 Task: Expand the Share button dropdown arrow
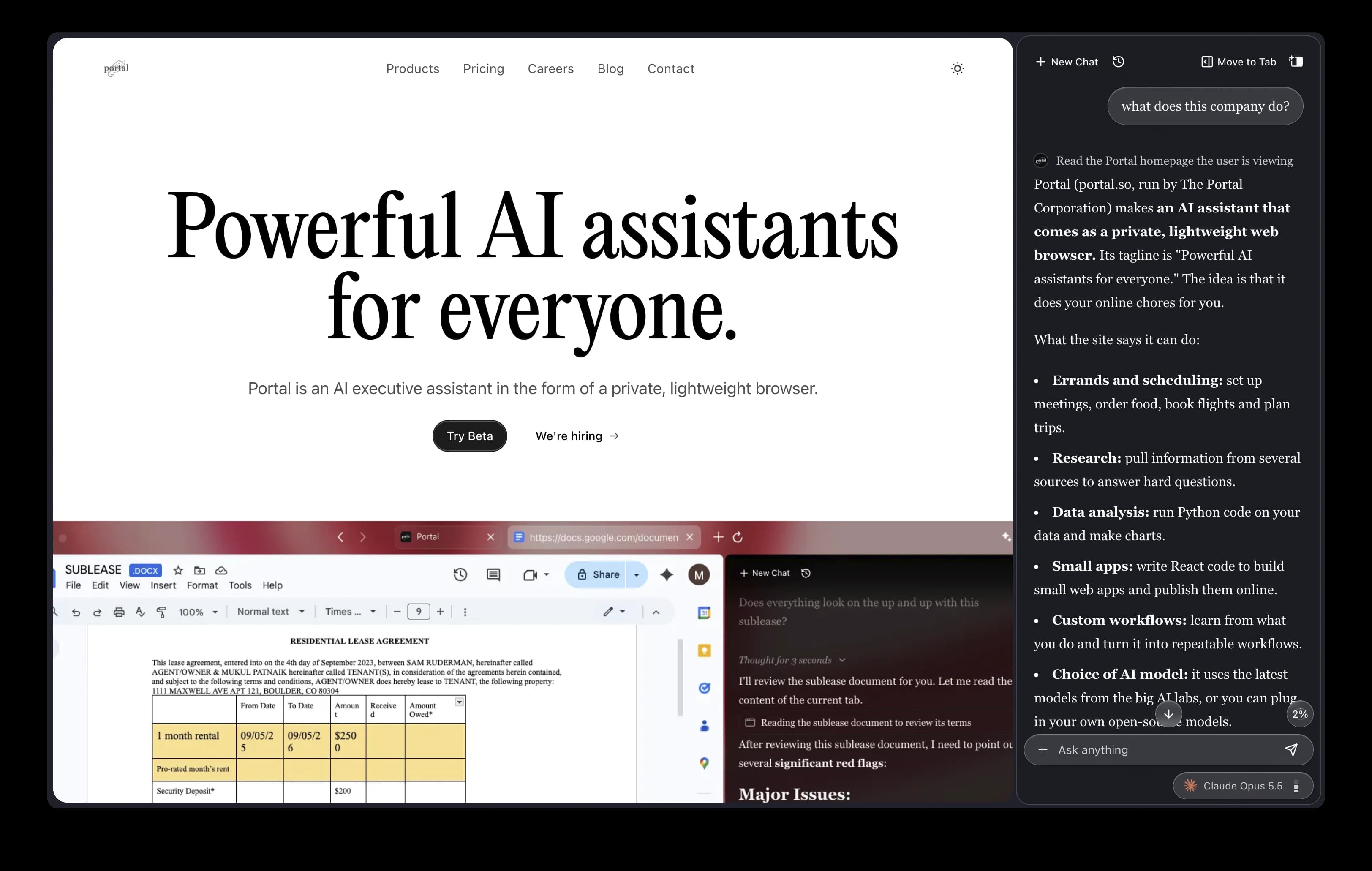637,575
